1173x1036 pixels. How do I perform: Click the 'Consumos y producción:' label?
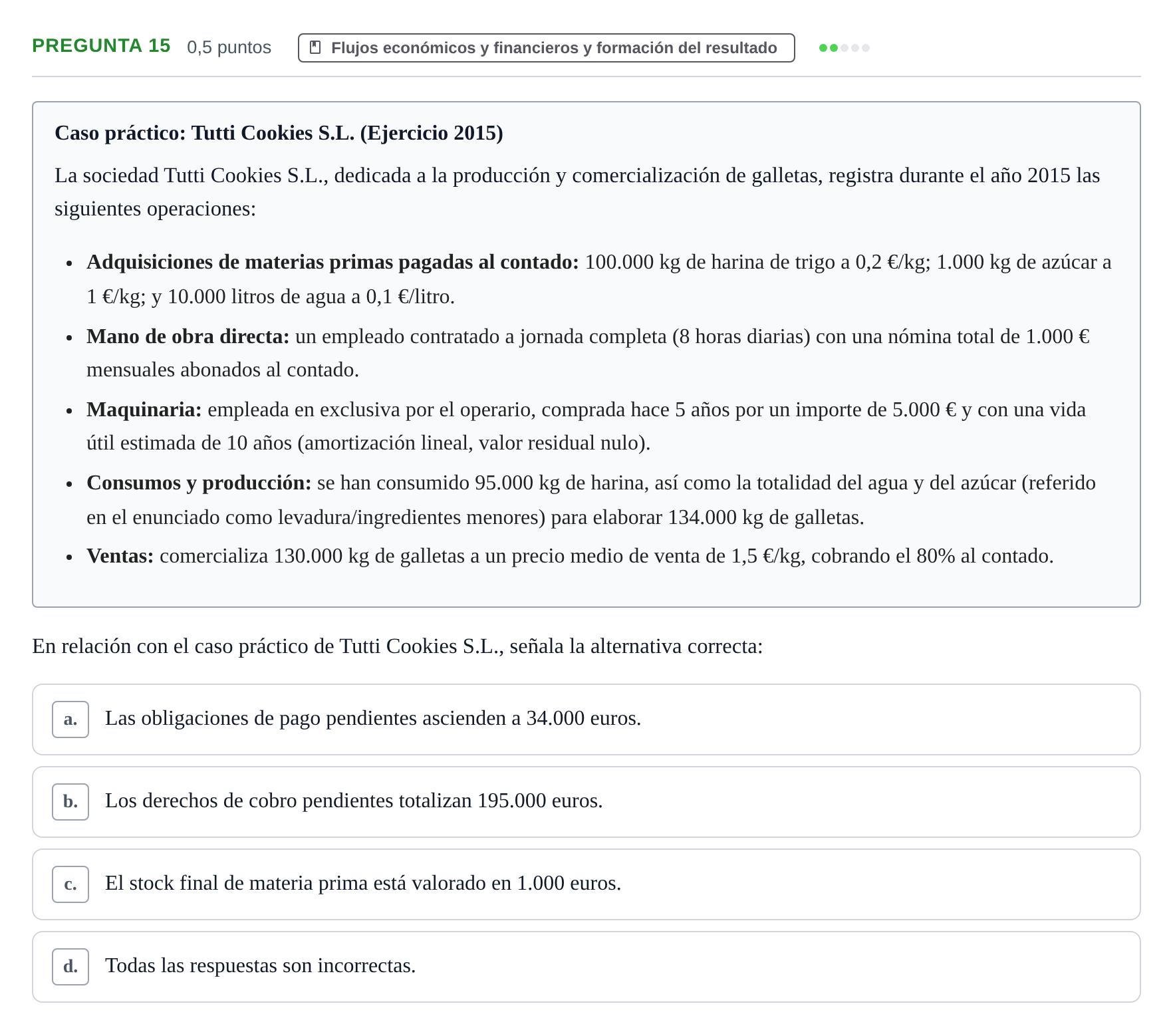pos(199,483)
